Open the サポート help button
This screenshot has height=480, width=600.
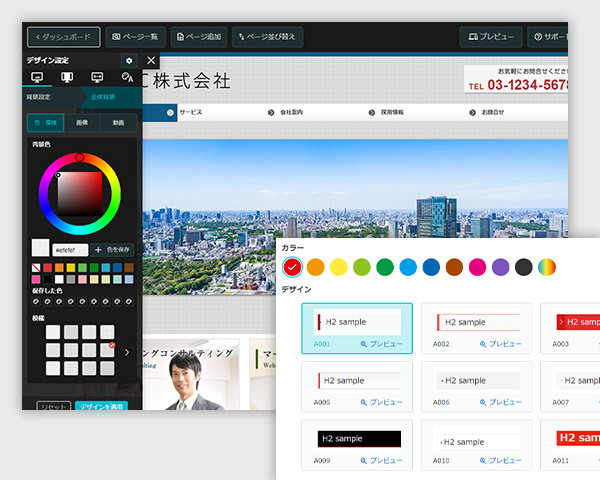[548, 37]
